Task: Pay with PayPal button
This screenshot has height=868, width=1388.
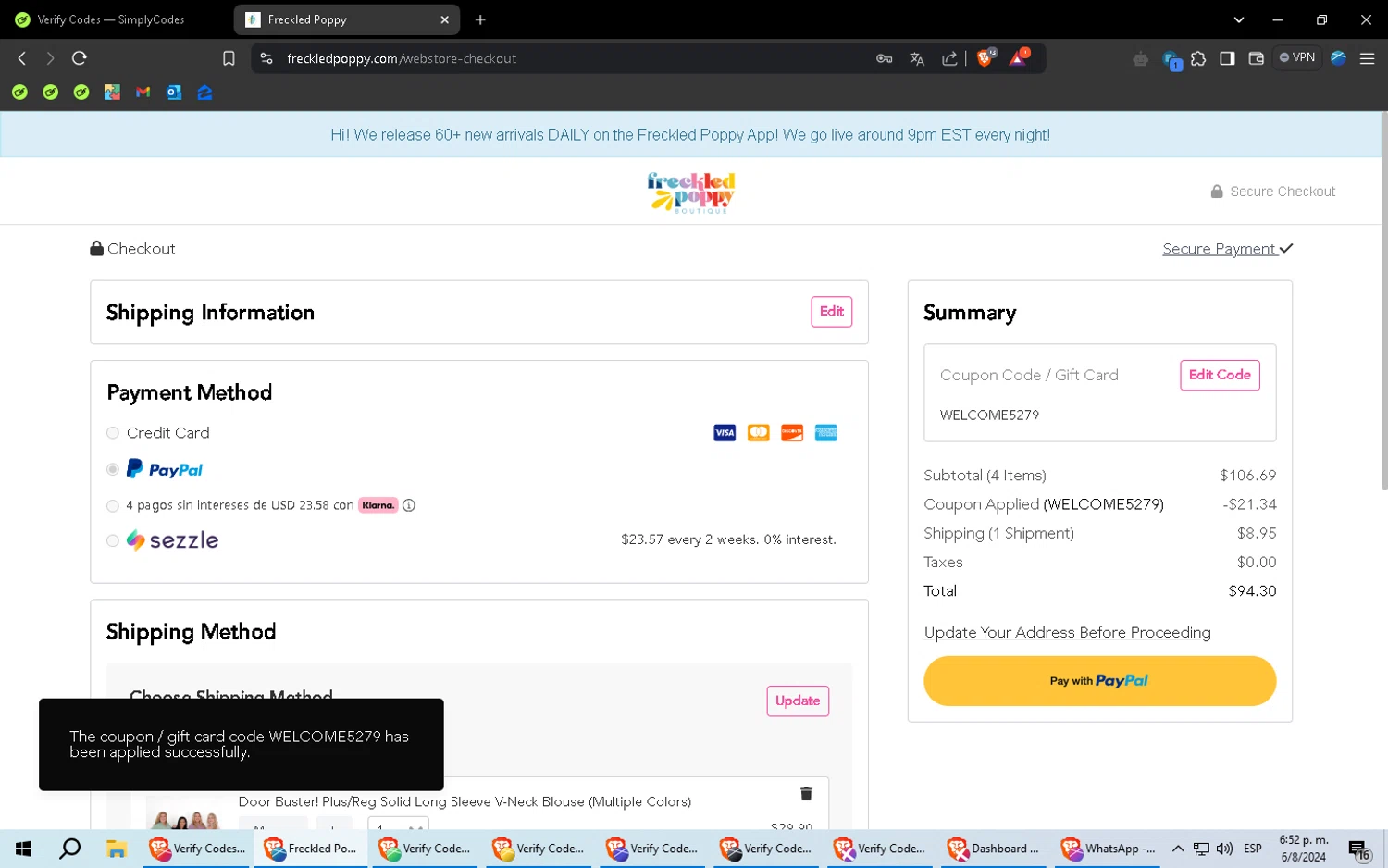Action: pos(1099,681)
